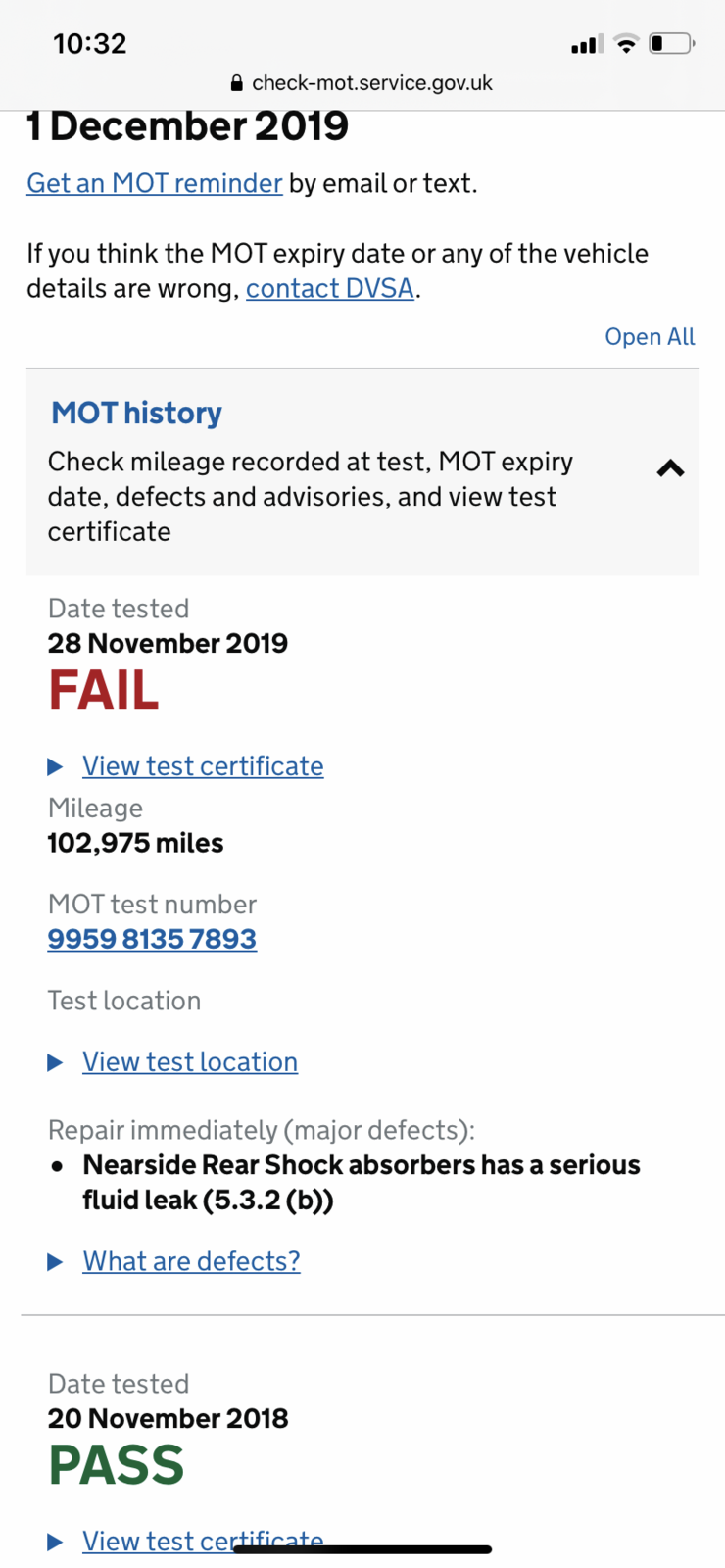
Task: Follow the contact DVSA link
Action: pos(330,289)
